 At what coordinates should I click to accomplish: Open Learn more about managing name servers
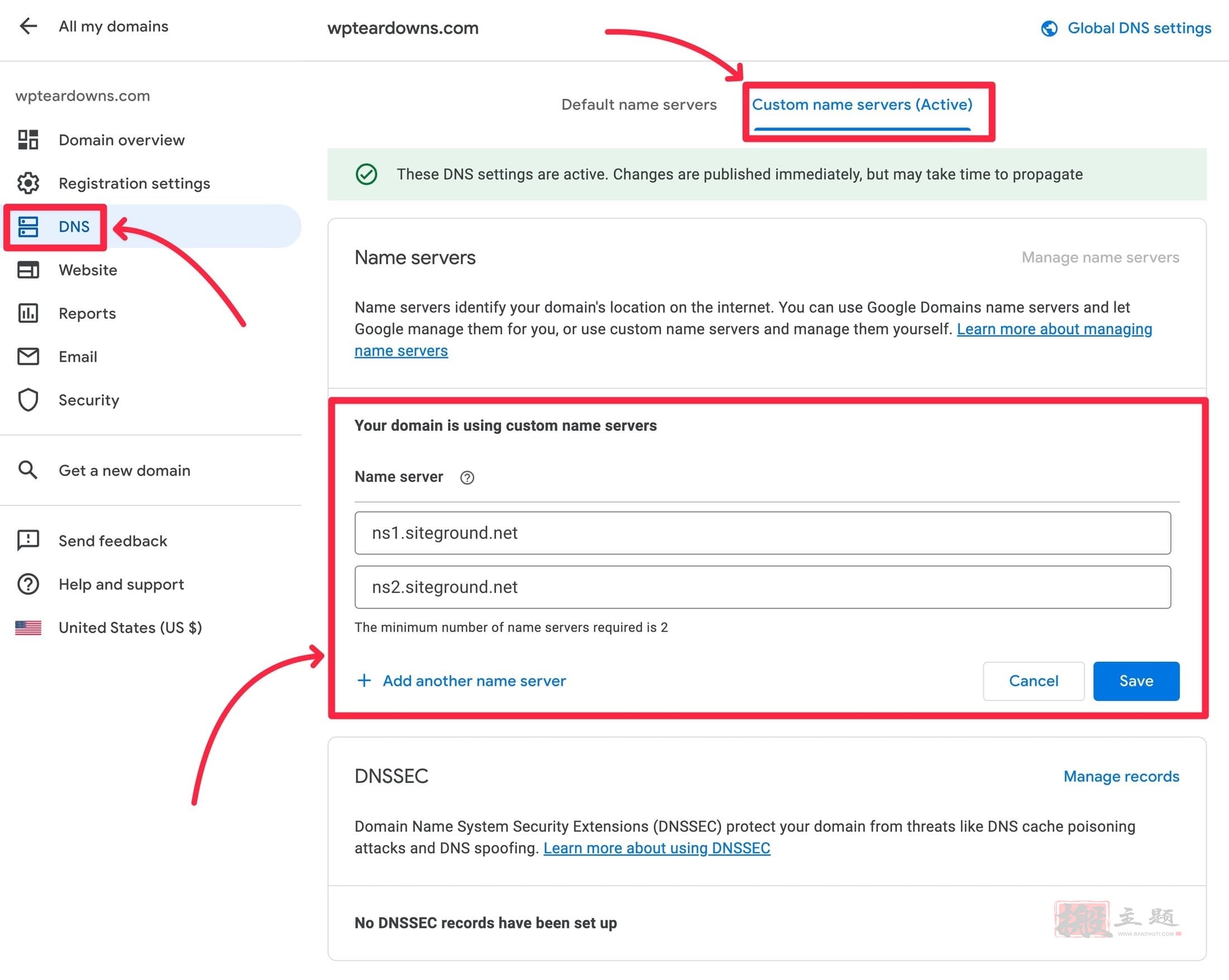[x=1054, y=329]
